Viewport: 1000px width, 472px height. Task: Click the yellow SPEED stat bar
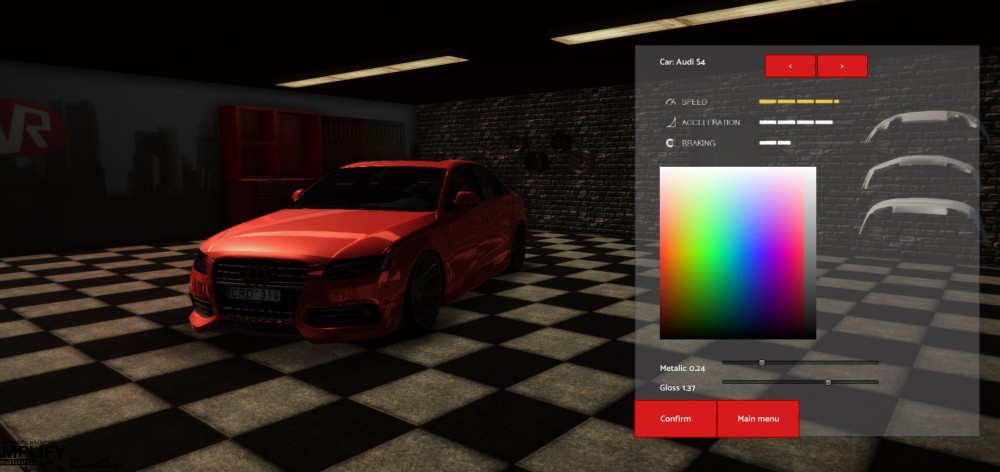tap(798, 102)
